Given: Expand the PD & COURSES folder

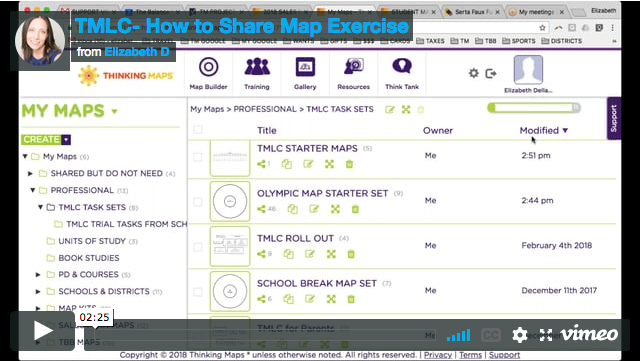Looking at the screenshot, I should (38, 275).
